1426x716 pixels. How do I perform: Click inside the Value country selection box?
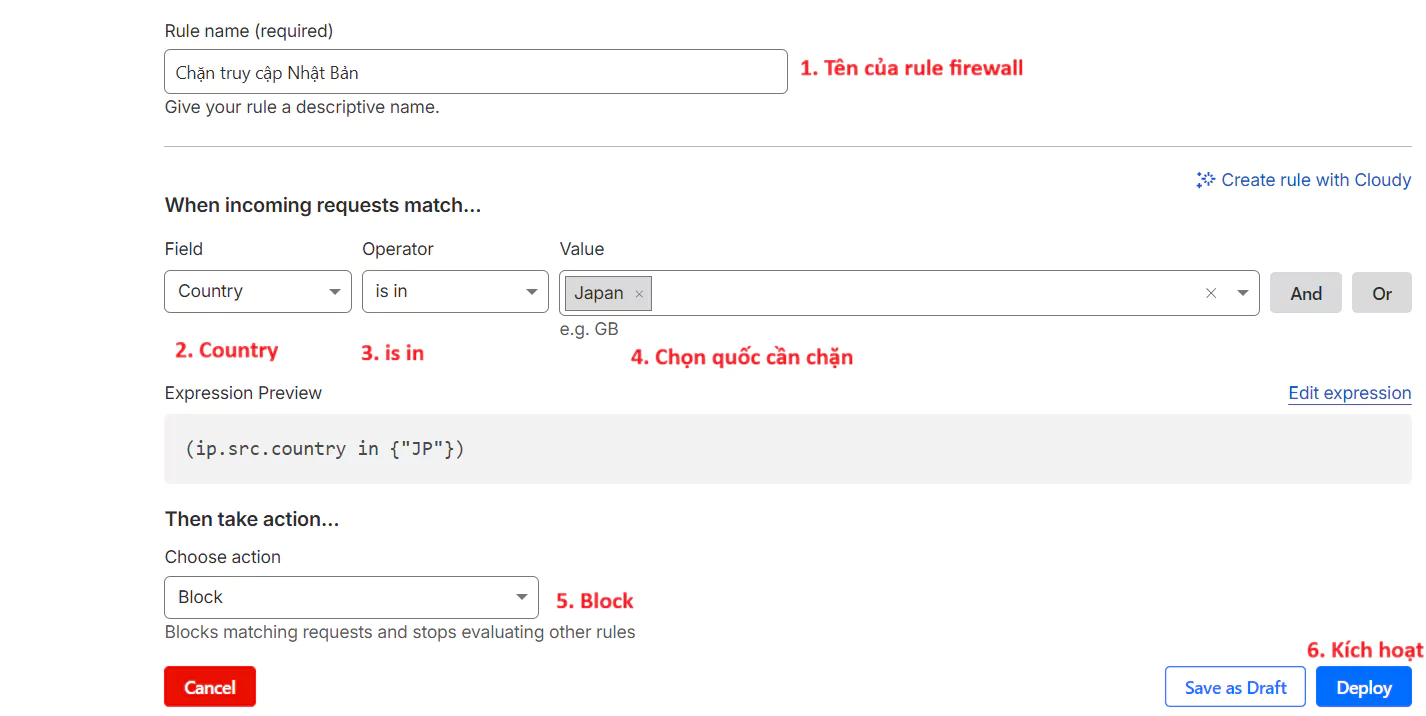pos(920,293)
